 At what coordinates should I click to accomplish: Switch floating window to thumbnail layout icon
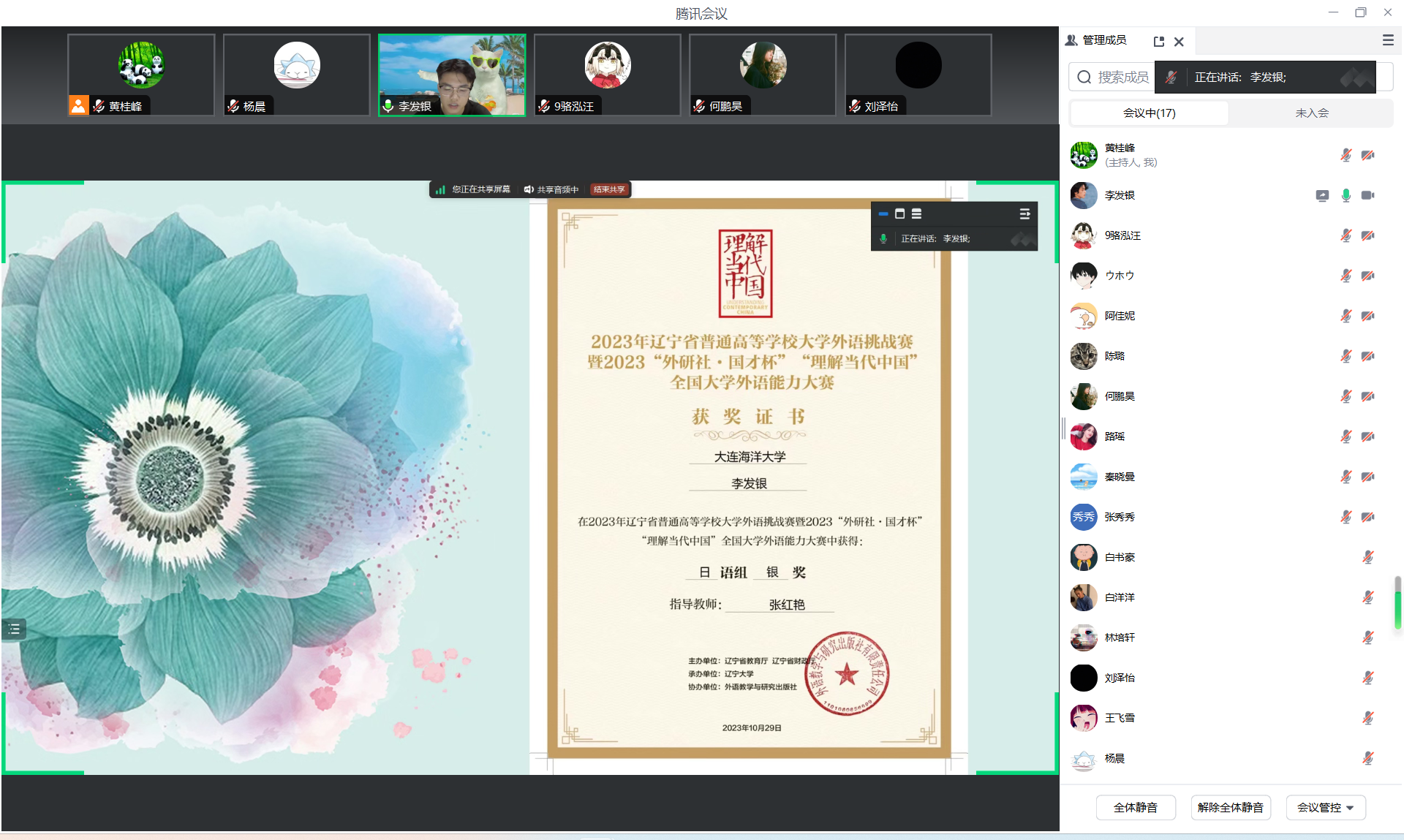pyautogui.click(x=900, y=213)
